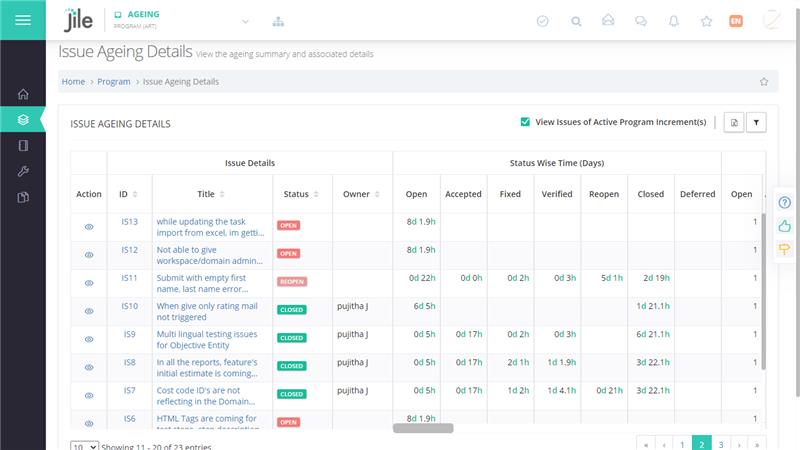
Task: Bookmark this page using breadcrumb star icon
Action: [x=764, y=82]
